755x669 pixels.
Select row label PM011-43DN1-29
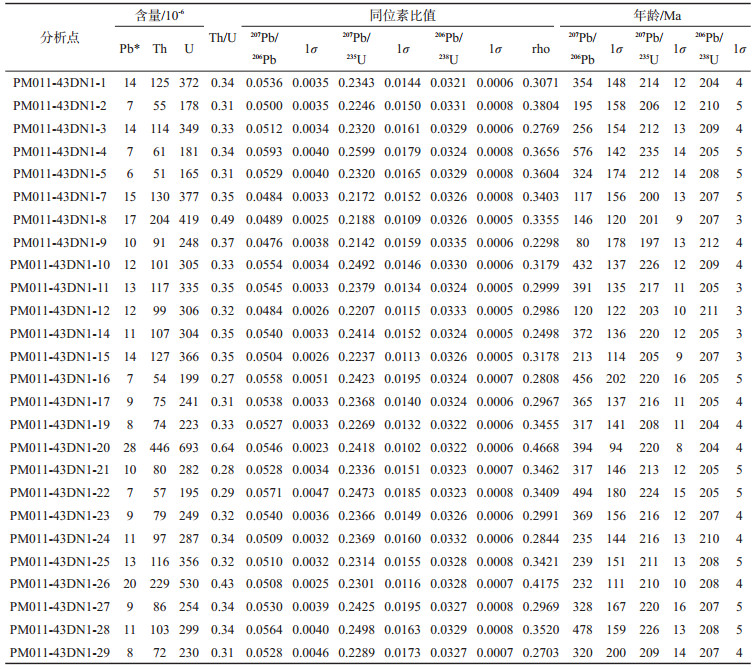(60, 653)
